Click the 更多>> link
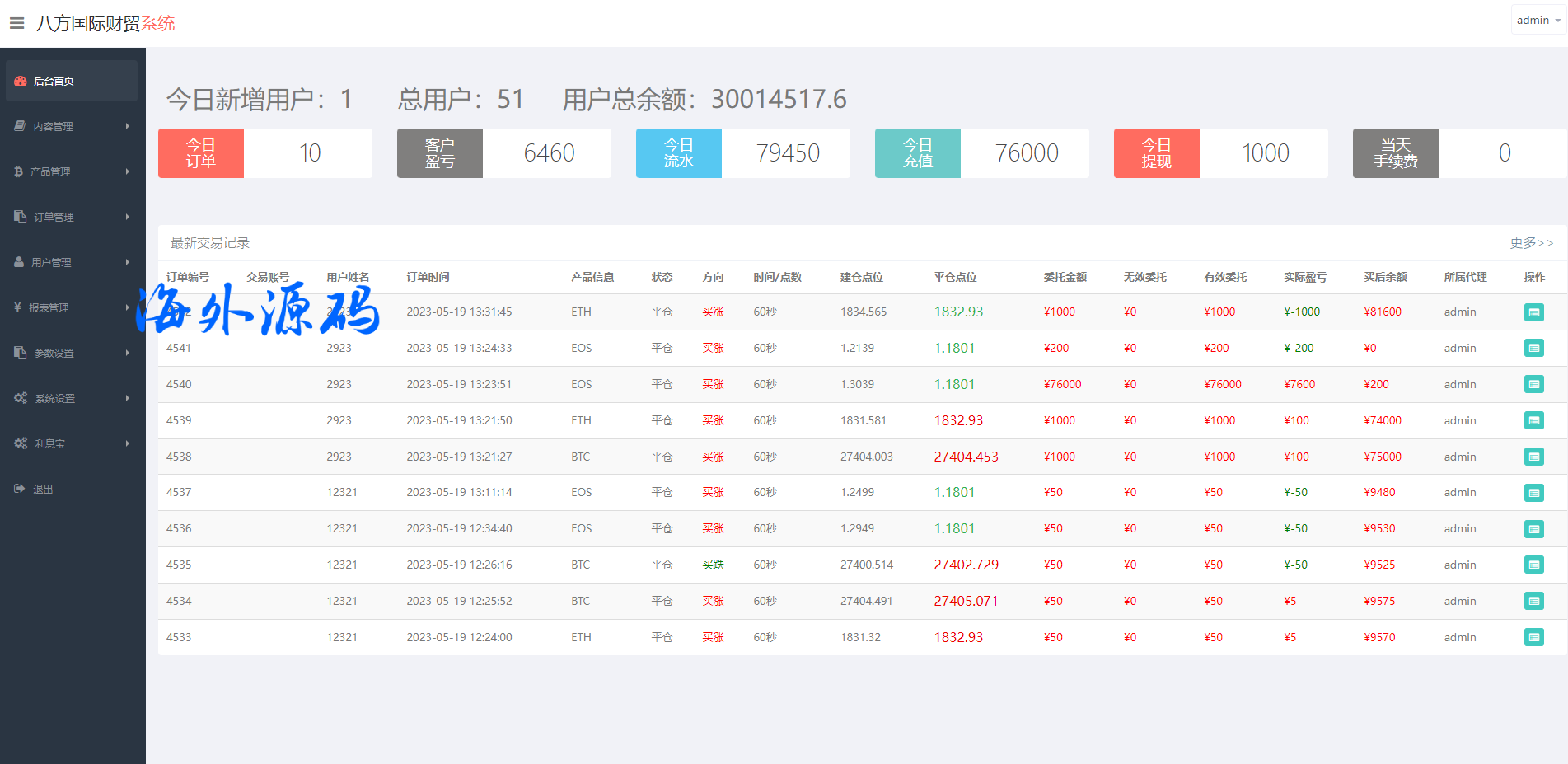1568x764 pixels. (x=1531, y=242)
